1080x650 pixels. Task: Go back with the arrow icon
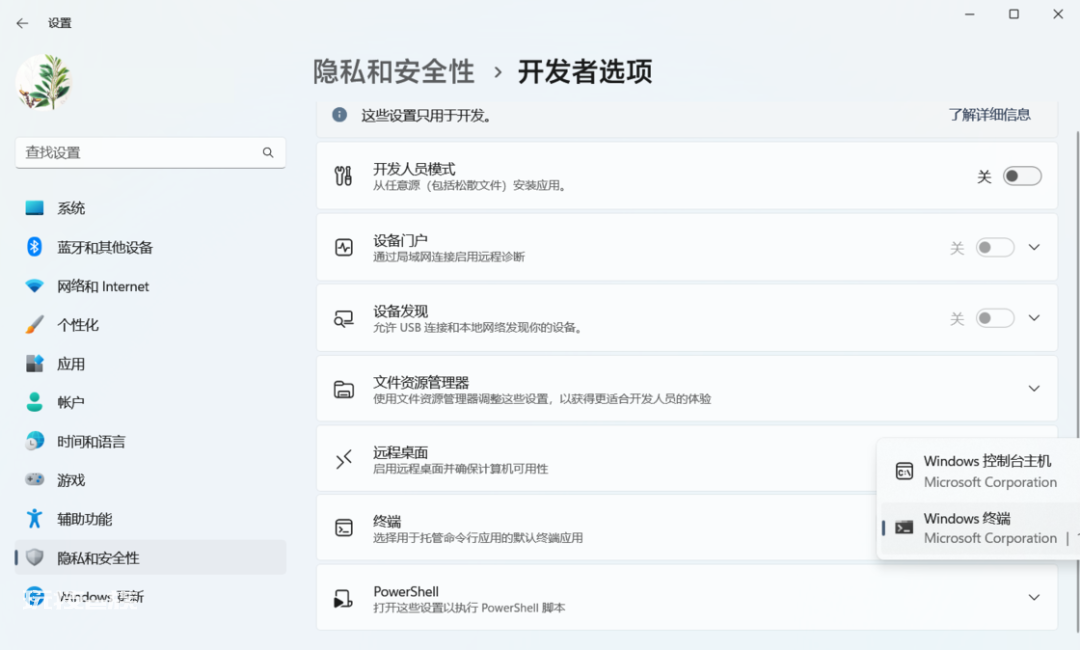(x=23, y=23)
